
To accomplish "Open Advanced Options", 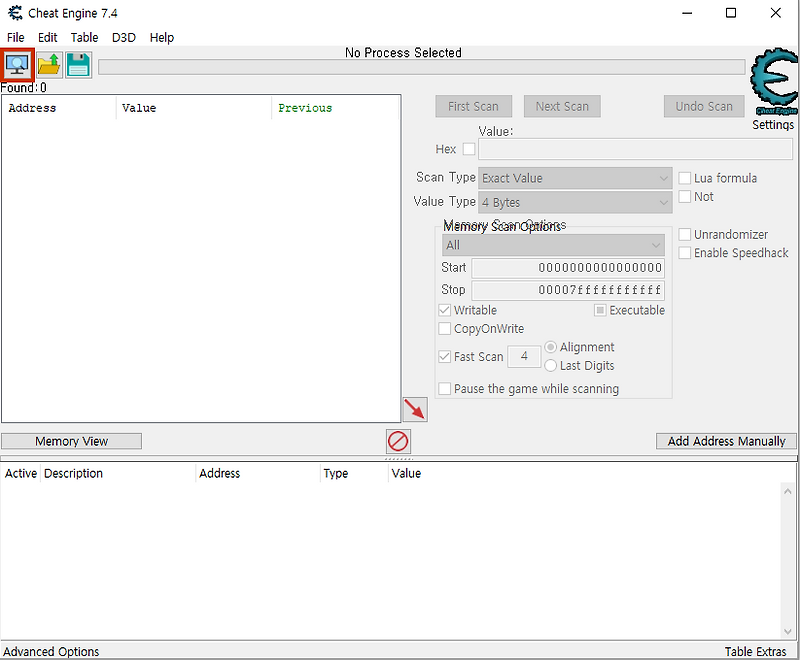I will (51, 651).
